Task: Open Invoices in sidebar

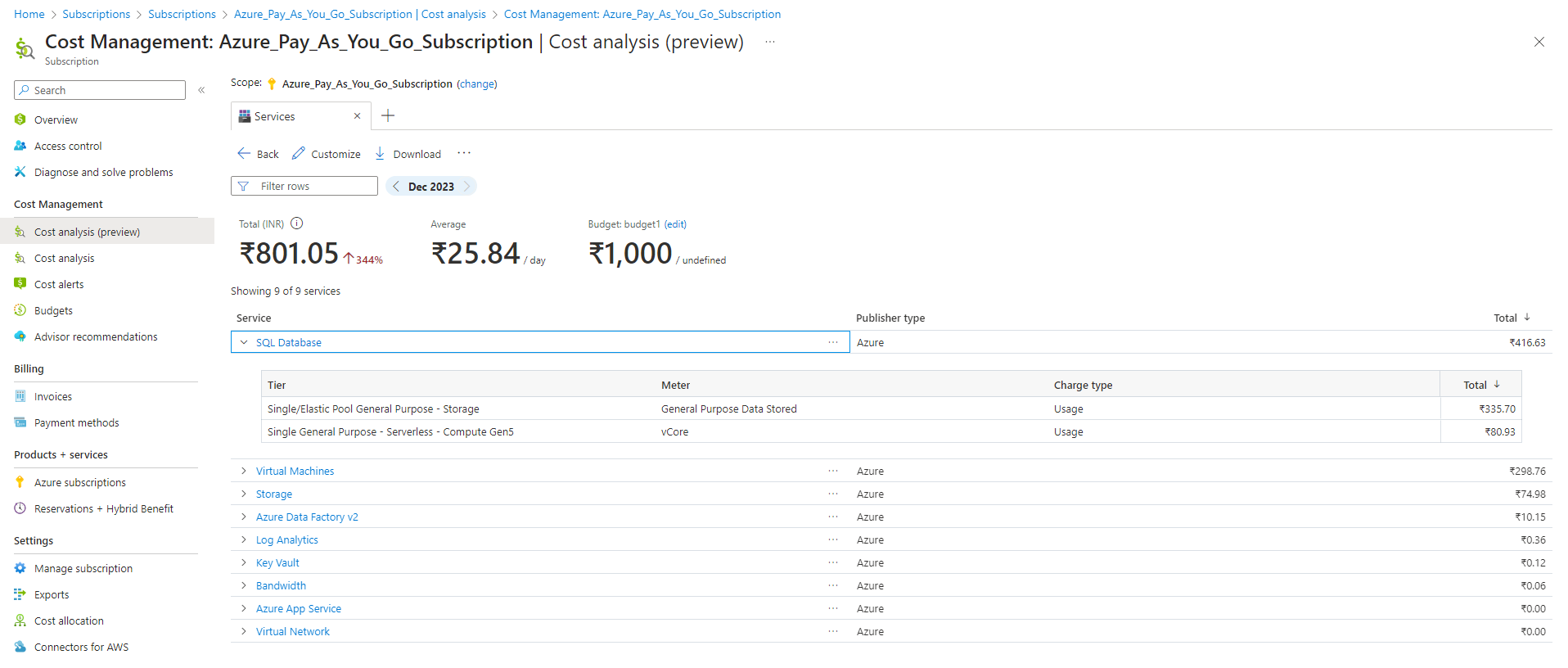Action: [x=53, y=396]
